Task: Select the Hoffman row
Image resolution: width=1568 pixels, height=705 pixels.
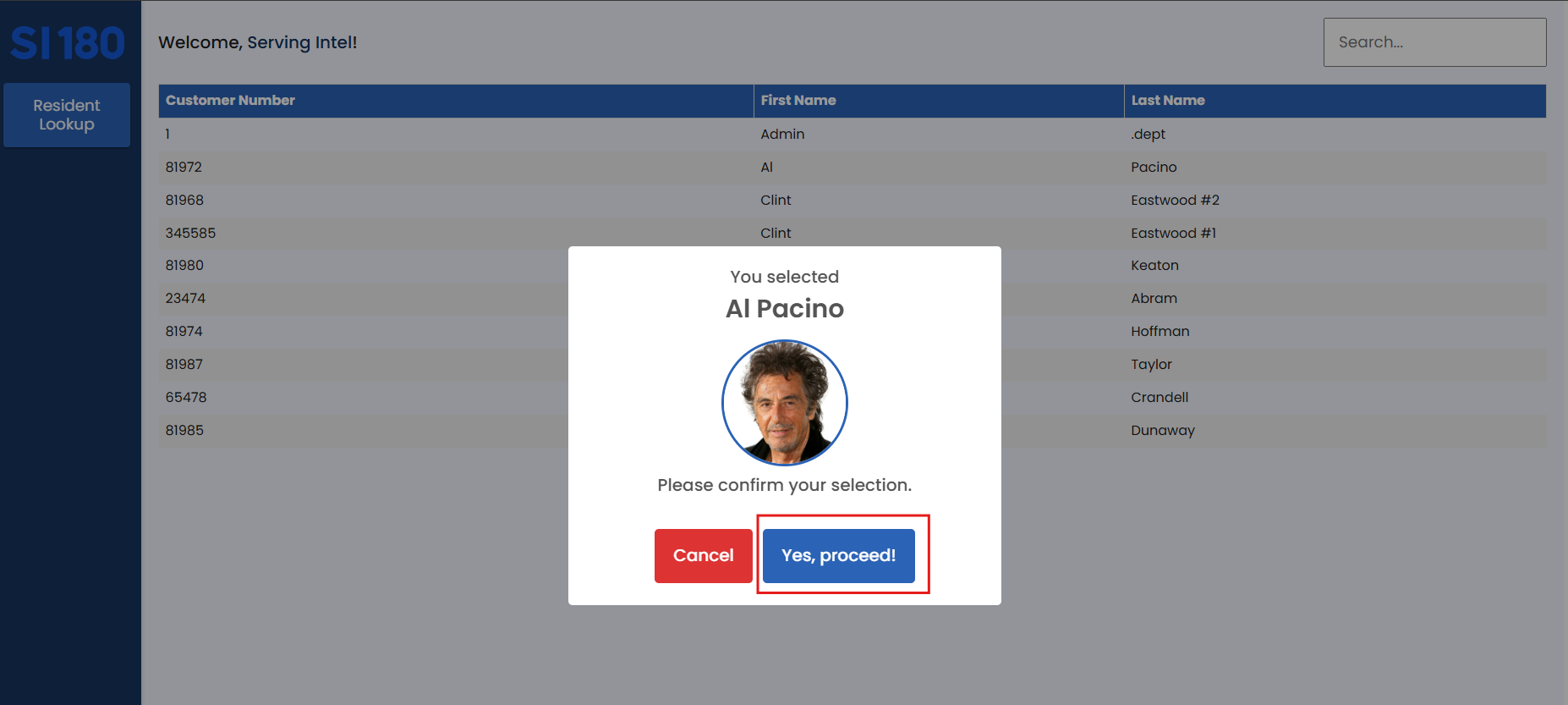Action: pos(1160,332)
